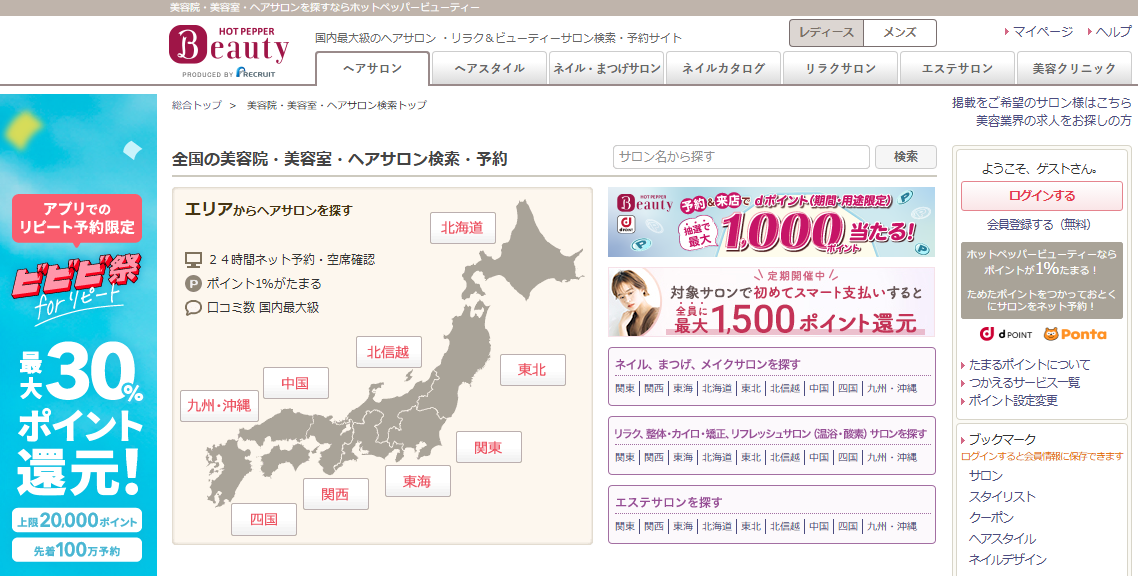Open サロン bookmark link

986,476
